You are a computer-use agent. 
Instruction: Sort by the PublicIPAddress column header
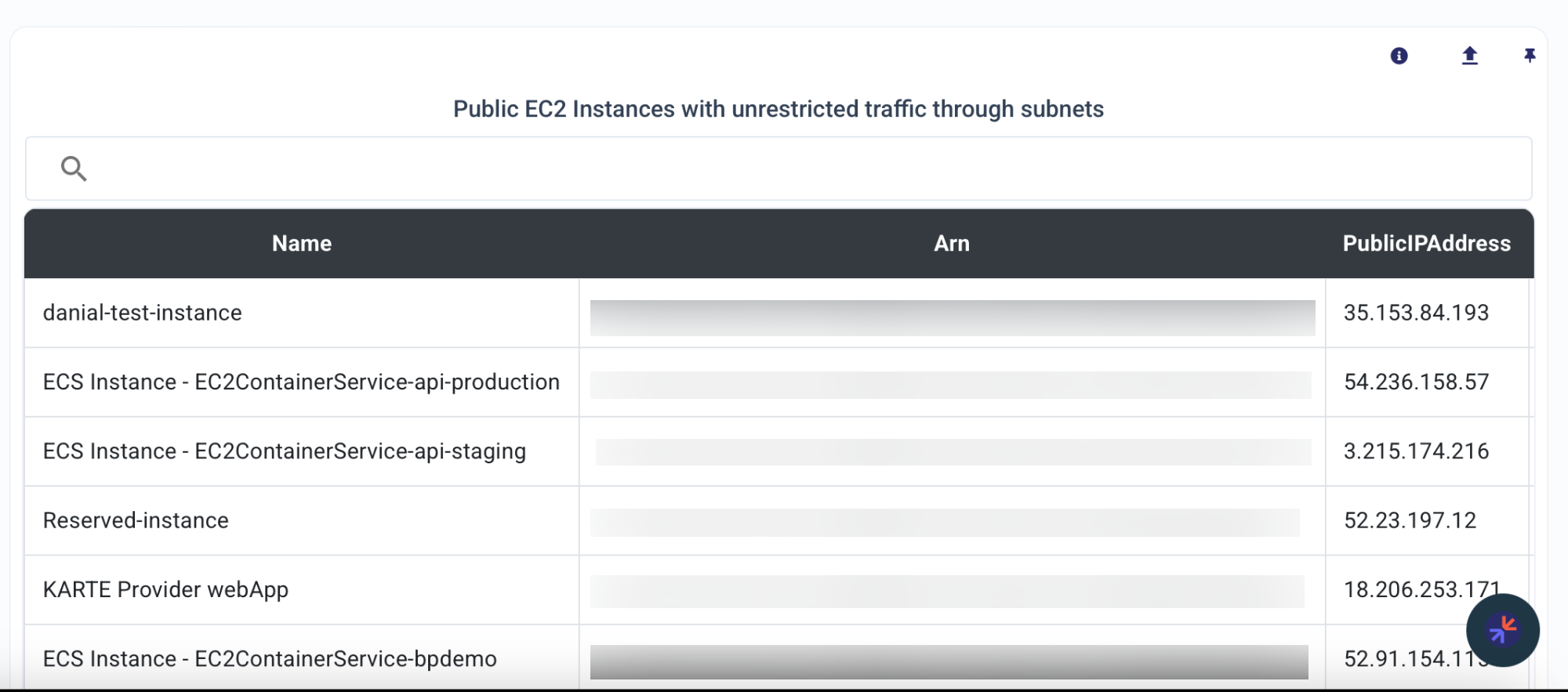pyautogui.click(x=1427, y=244)
